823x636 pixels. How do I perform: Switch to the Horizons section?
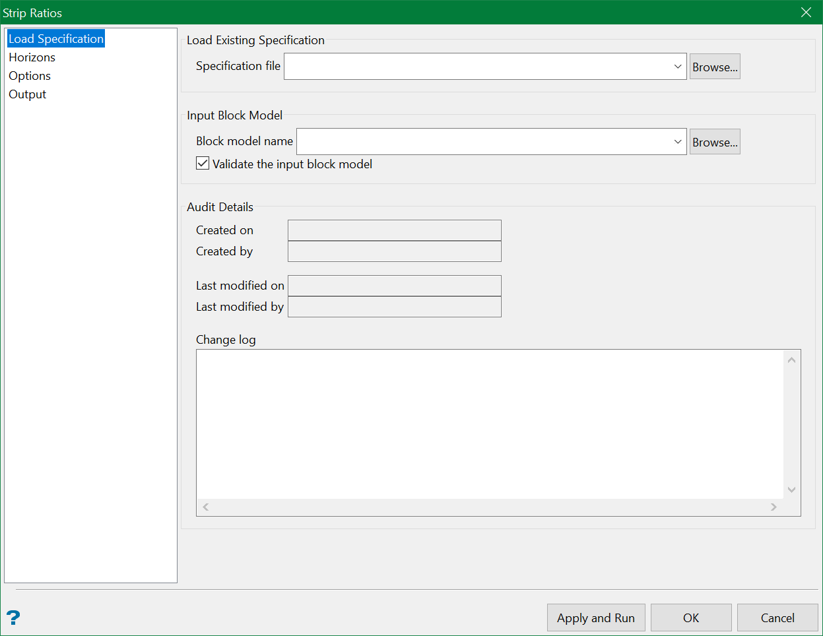(x=32, y=57)
